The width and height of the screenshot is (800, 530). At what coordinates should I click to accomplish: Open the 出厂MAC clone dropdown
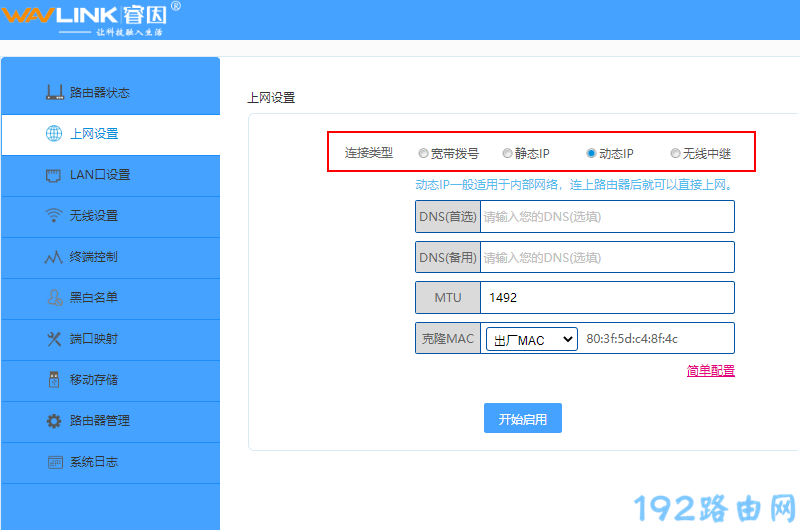click(531, 340)
